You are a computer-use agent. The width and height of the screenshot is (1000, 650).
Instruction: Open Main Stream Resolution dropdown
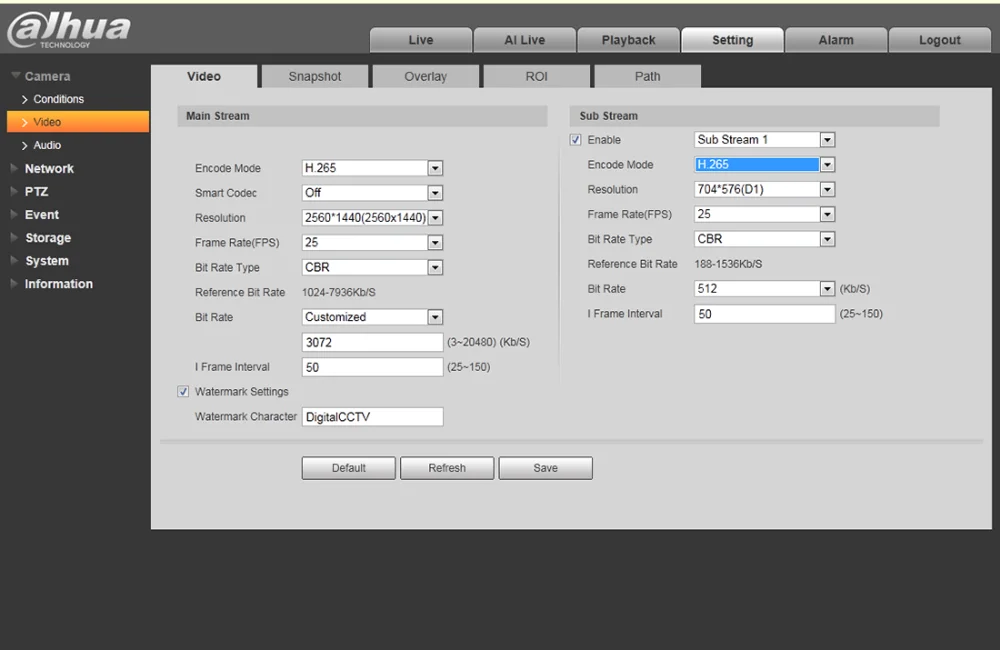click(372, 218)
